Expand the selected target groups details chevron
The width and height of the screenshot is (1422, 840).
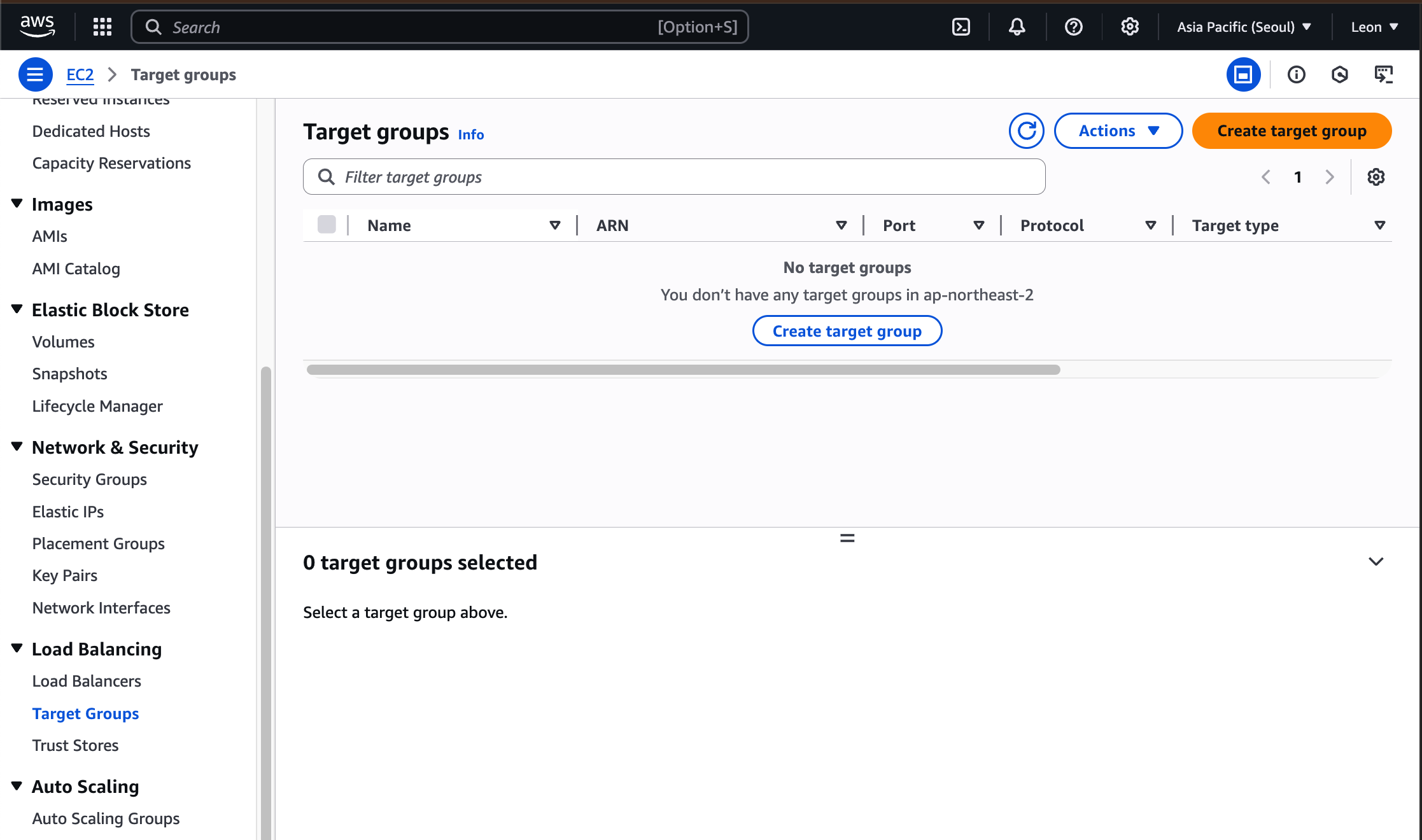(1376, 562)
